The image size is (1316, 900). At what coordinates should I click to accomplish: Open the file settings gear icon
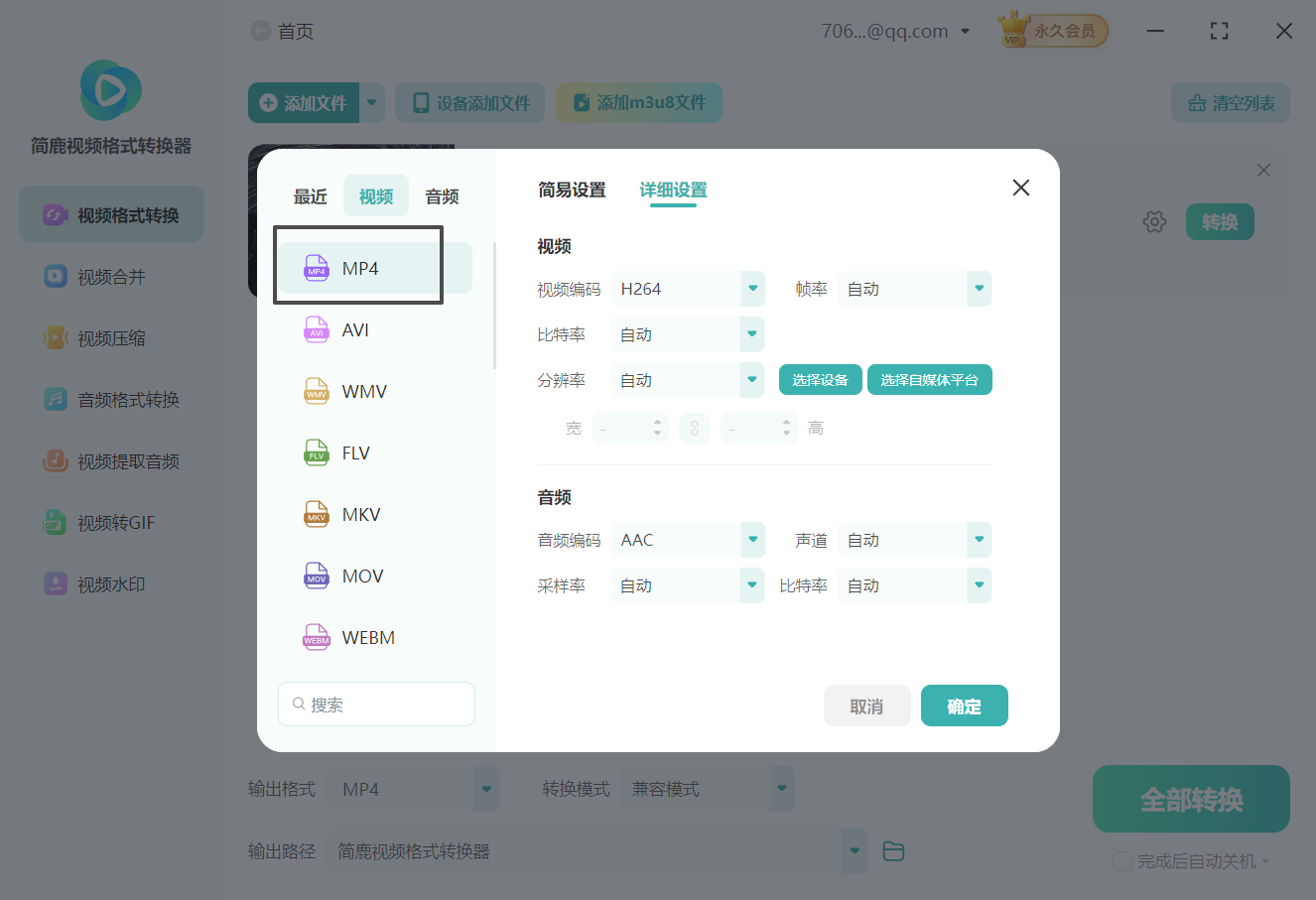pyautogui.click(x=1154, y=221)
